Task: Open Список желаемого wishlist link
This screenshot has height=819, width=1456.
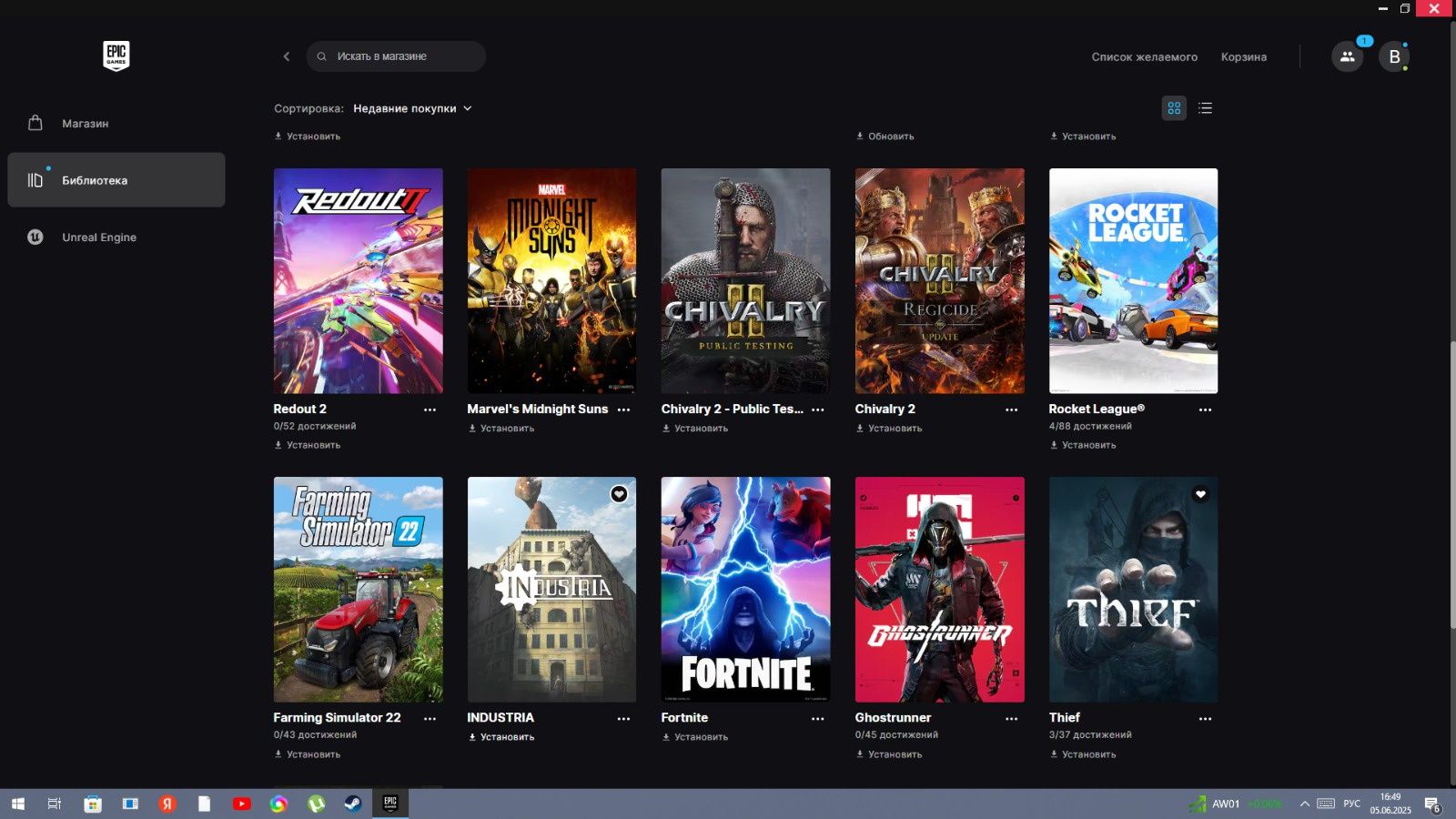Action: [1144, 56]
